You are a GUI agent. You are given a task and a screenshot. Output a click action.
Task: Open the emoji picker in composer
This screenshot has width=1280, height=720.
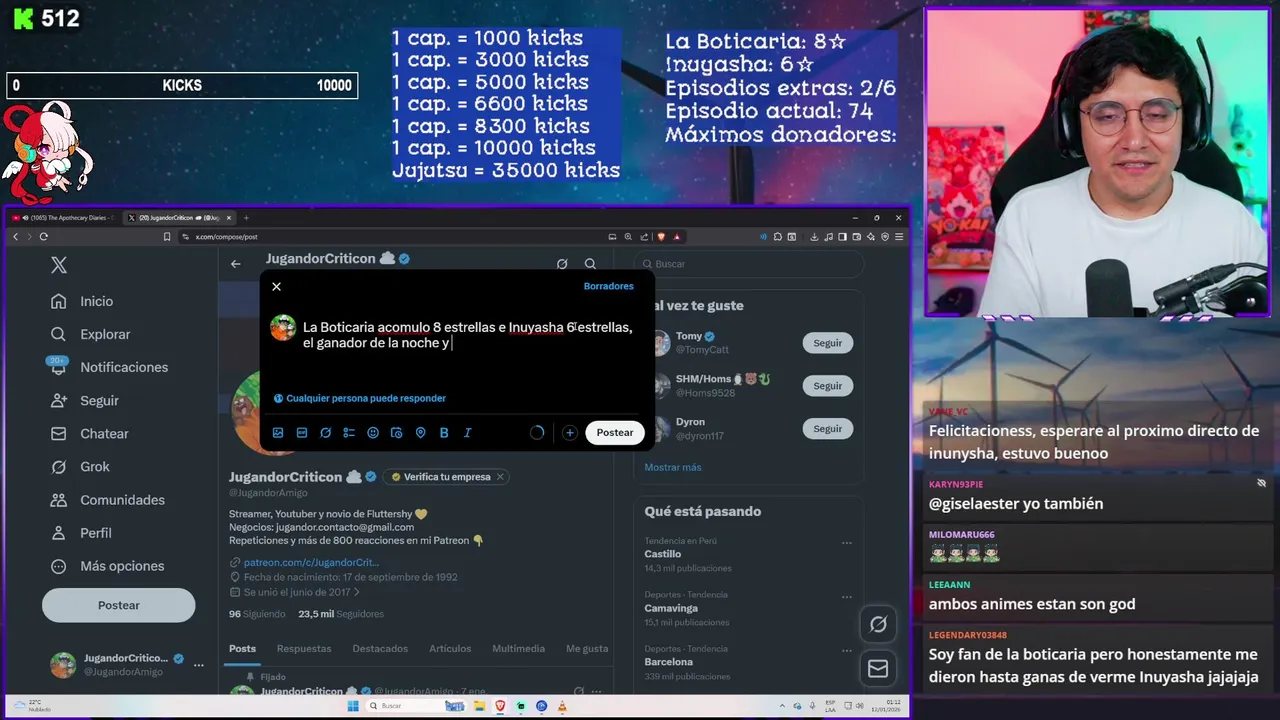(373, 433)
